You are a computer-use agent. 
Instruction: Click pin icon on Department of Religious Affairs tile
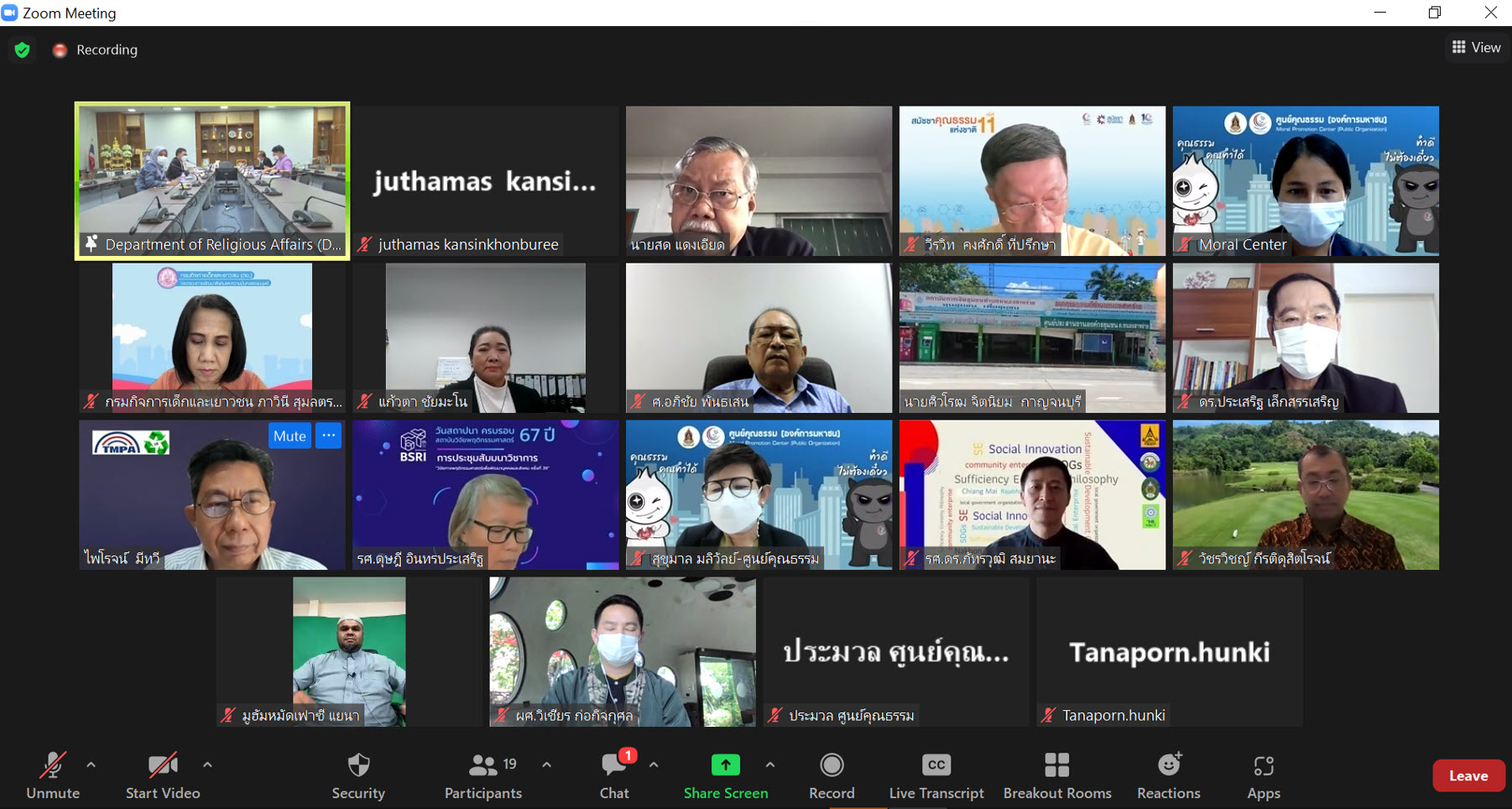[91, 244]
